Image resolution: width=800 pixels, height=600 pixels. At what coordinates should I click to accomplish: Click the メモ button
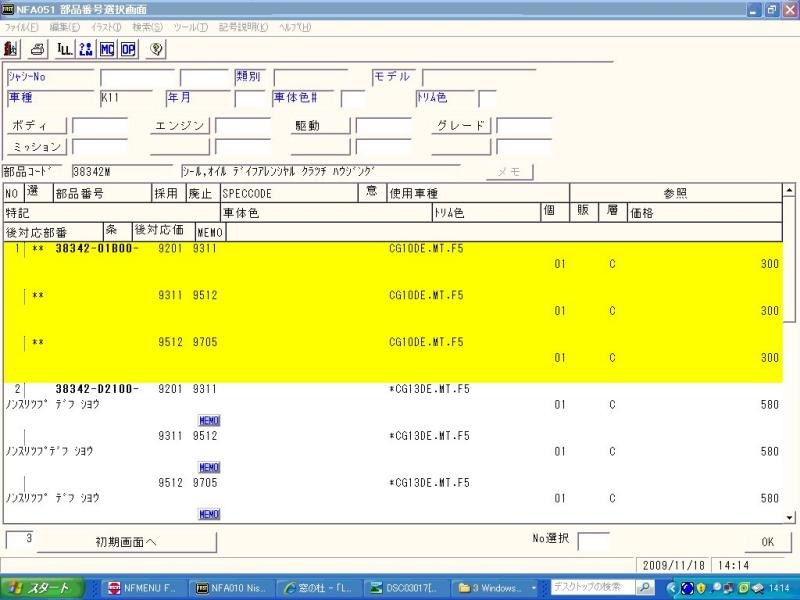tap(510, 172)
